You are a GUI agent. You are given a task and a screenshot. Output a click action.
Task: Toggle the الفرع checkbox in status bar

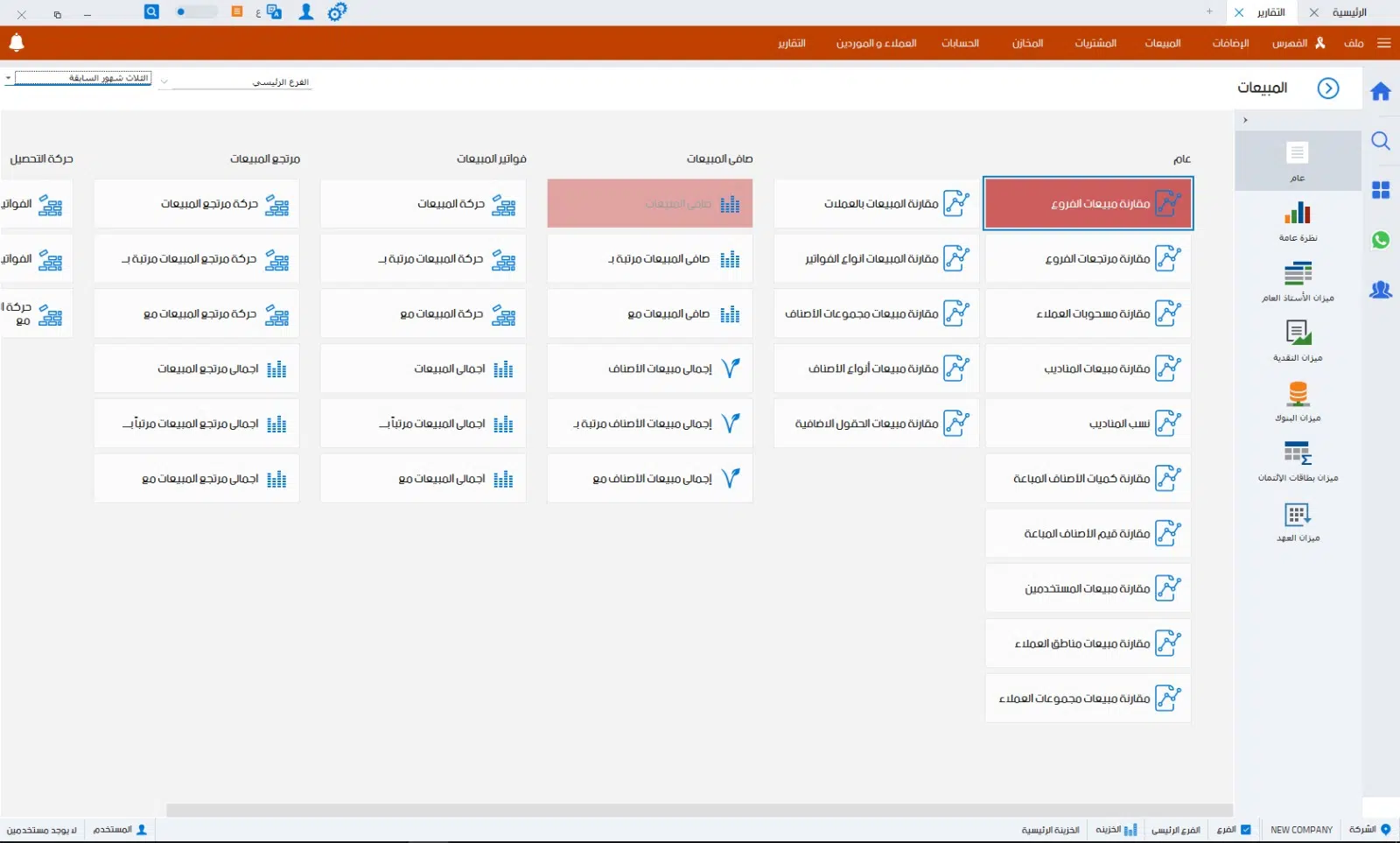click(1246, 829)
